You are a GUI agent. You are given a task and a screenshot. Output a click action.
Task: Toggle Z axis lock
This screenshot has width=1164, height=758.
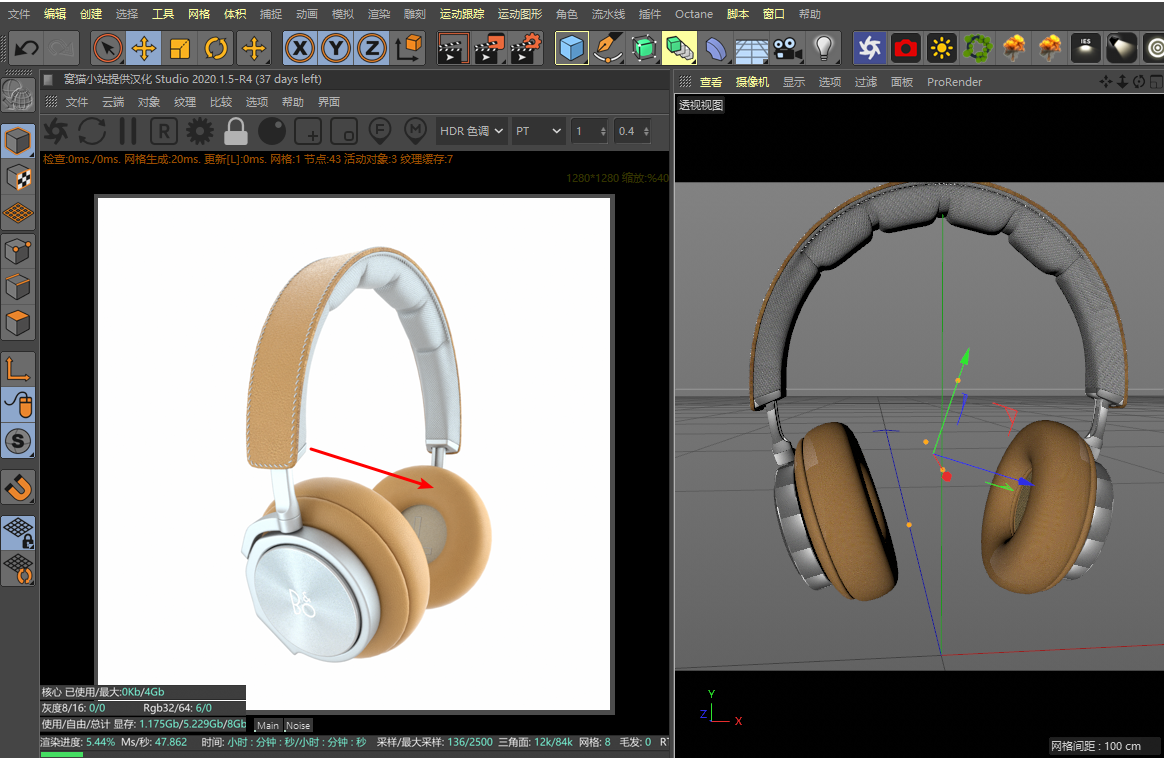tap(371, 48)
